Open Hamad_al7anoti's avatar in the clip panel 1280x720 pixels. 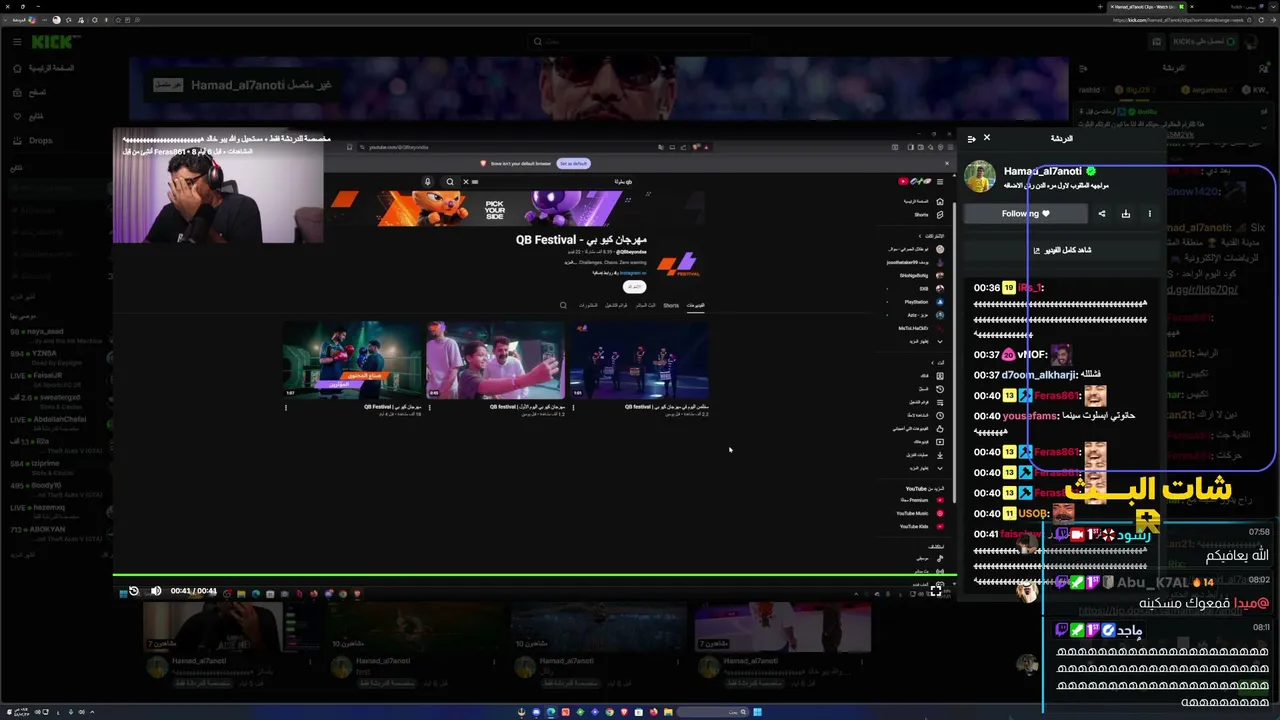pyautogui.click(x=980, y=177)
